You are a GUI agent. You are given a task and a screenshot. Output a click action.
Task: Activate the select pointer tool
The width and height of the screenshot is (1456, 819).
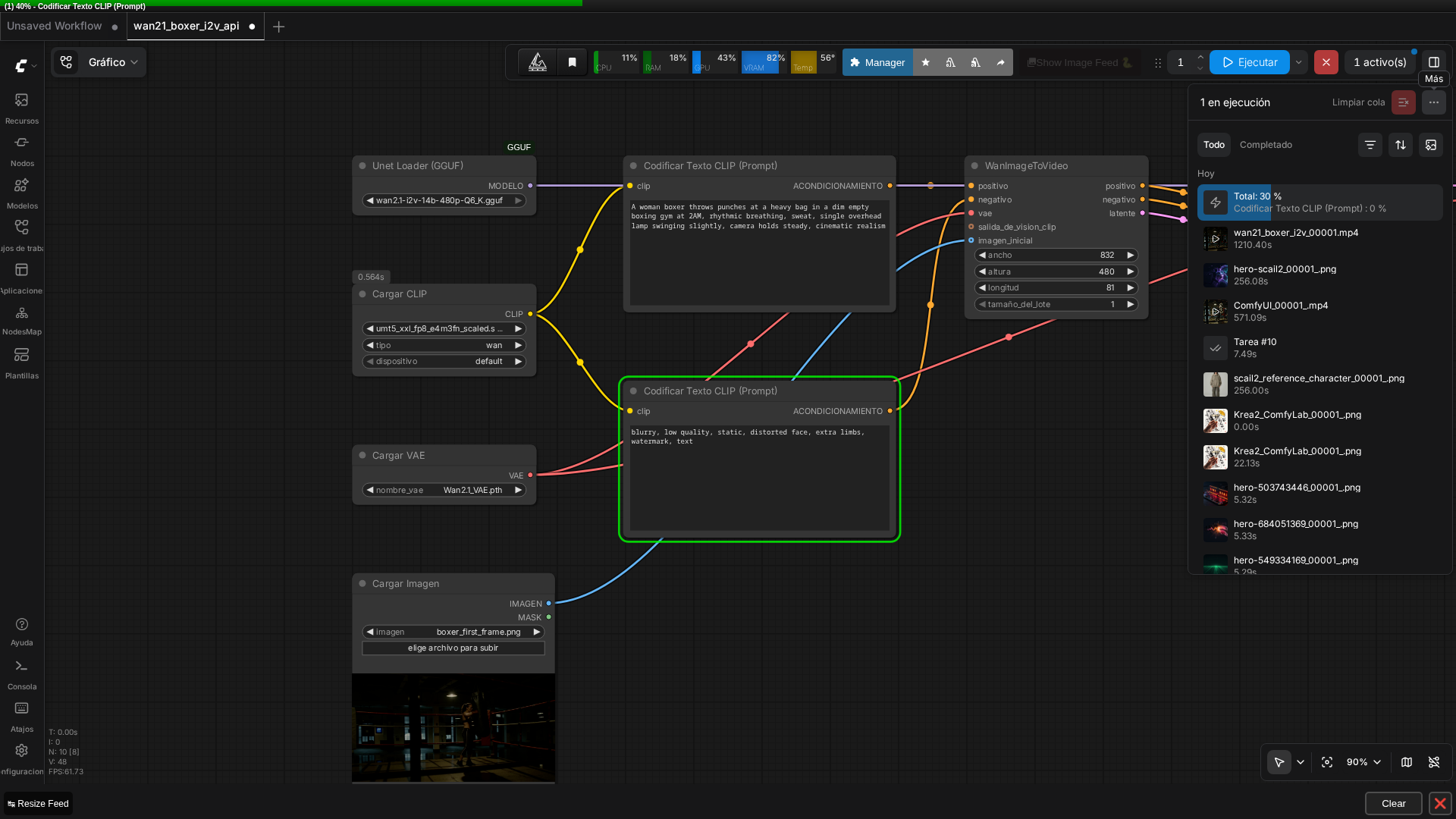point(1279,762)
